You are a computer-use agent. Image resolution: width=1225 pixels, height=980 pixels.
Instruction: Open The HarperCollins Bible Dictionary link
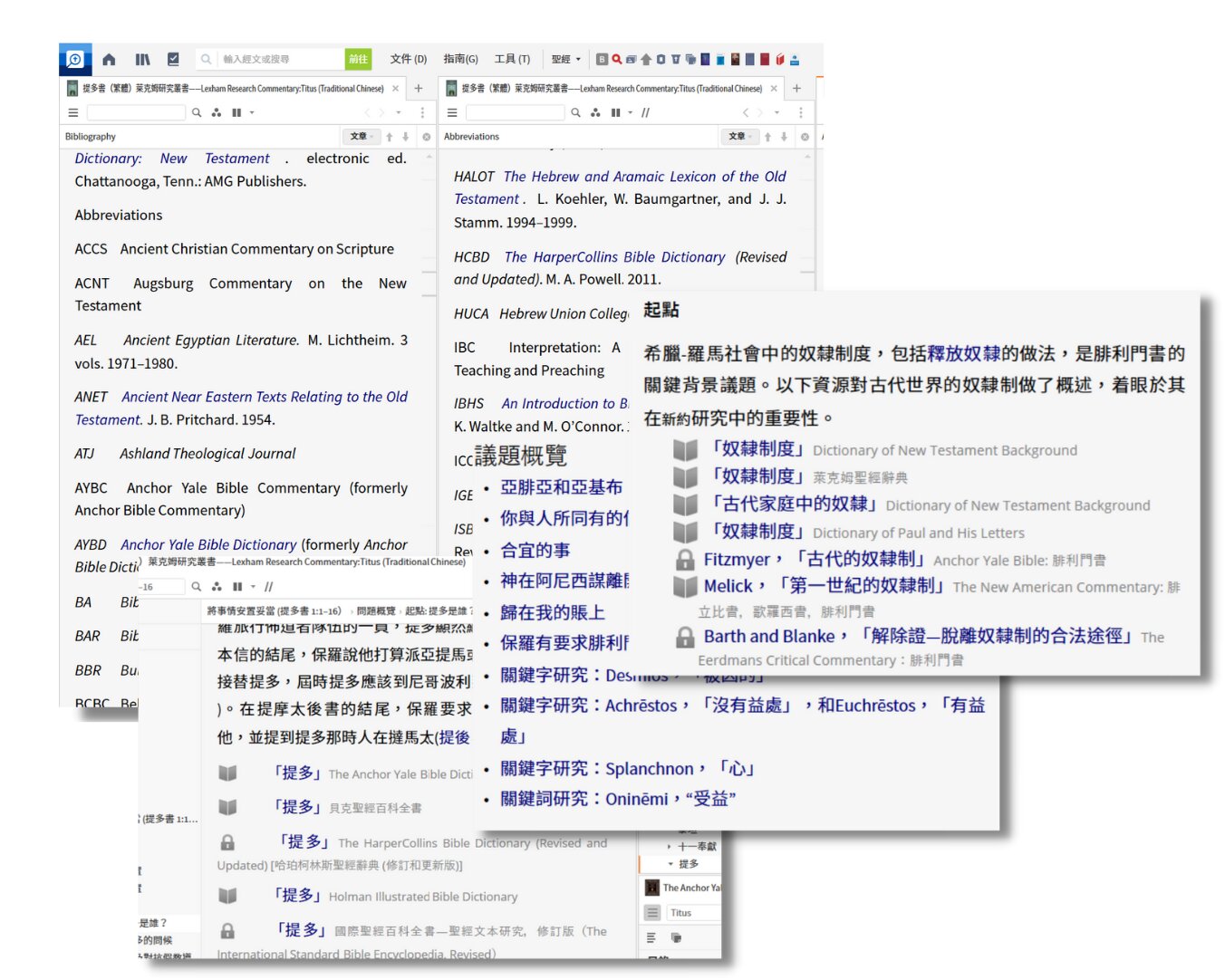(614, 257)
